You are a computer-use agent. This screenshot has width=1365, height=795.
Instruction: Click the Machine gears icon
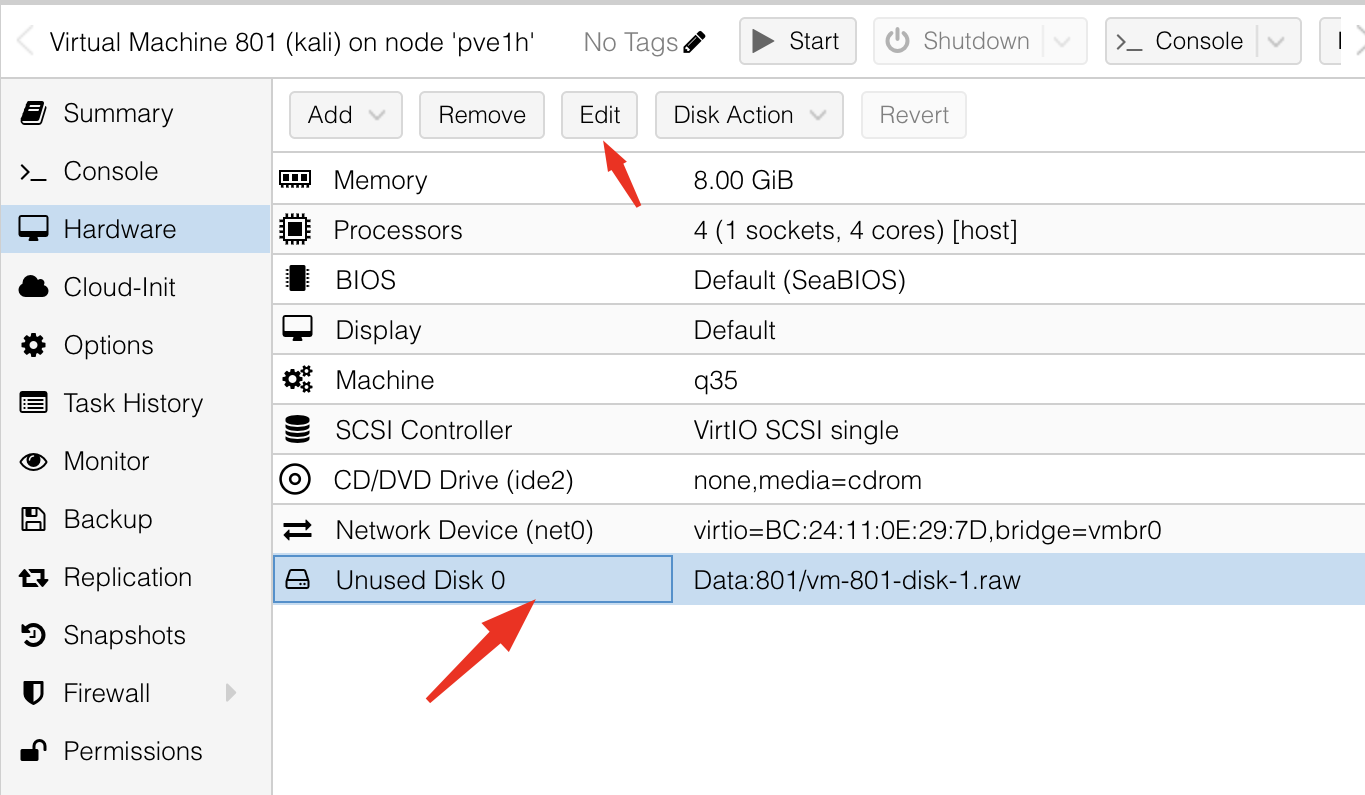[x=297, y=380]
